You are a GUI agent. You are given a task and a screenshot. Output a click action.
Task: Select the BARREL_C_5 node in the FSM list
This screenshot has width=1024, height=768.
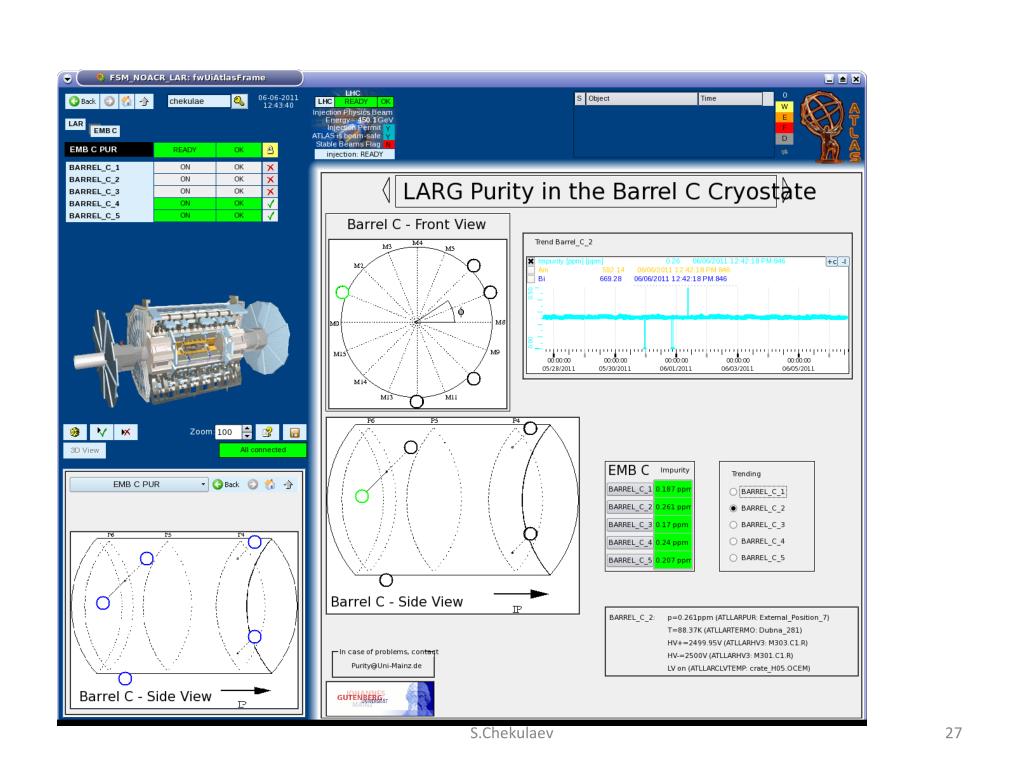(110, 216)
